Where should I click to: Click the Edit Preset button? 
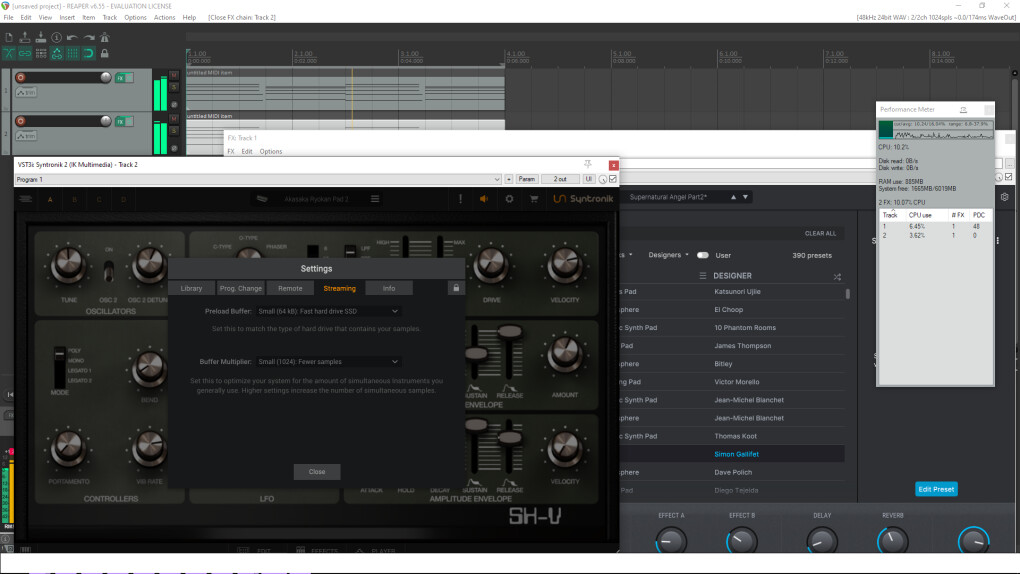[x=936, y=489]
